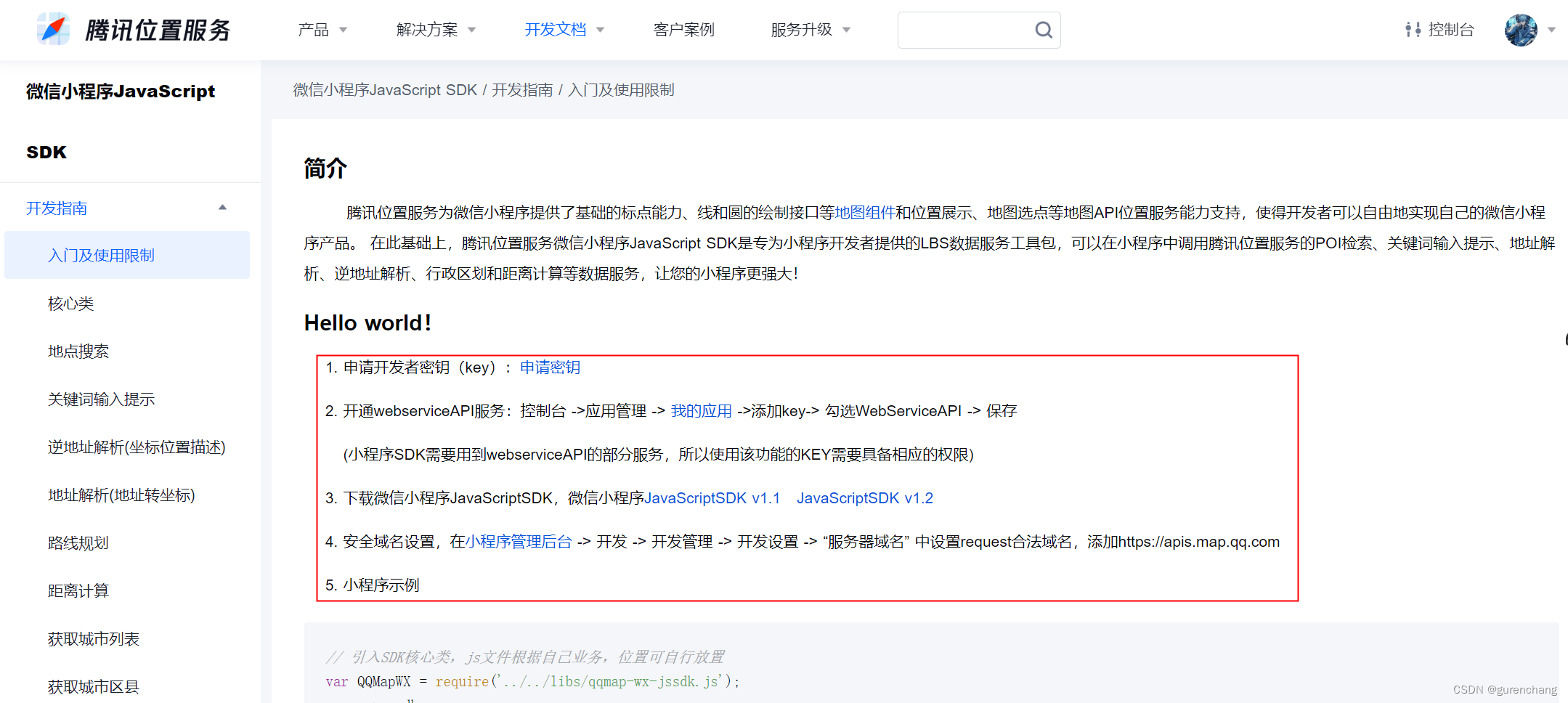Open 获取城市区县 in the sidebar
This screenshot has width=1568, height=703.
[x=94, y=687]
